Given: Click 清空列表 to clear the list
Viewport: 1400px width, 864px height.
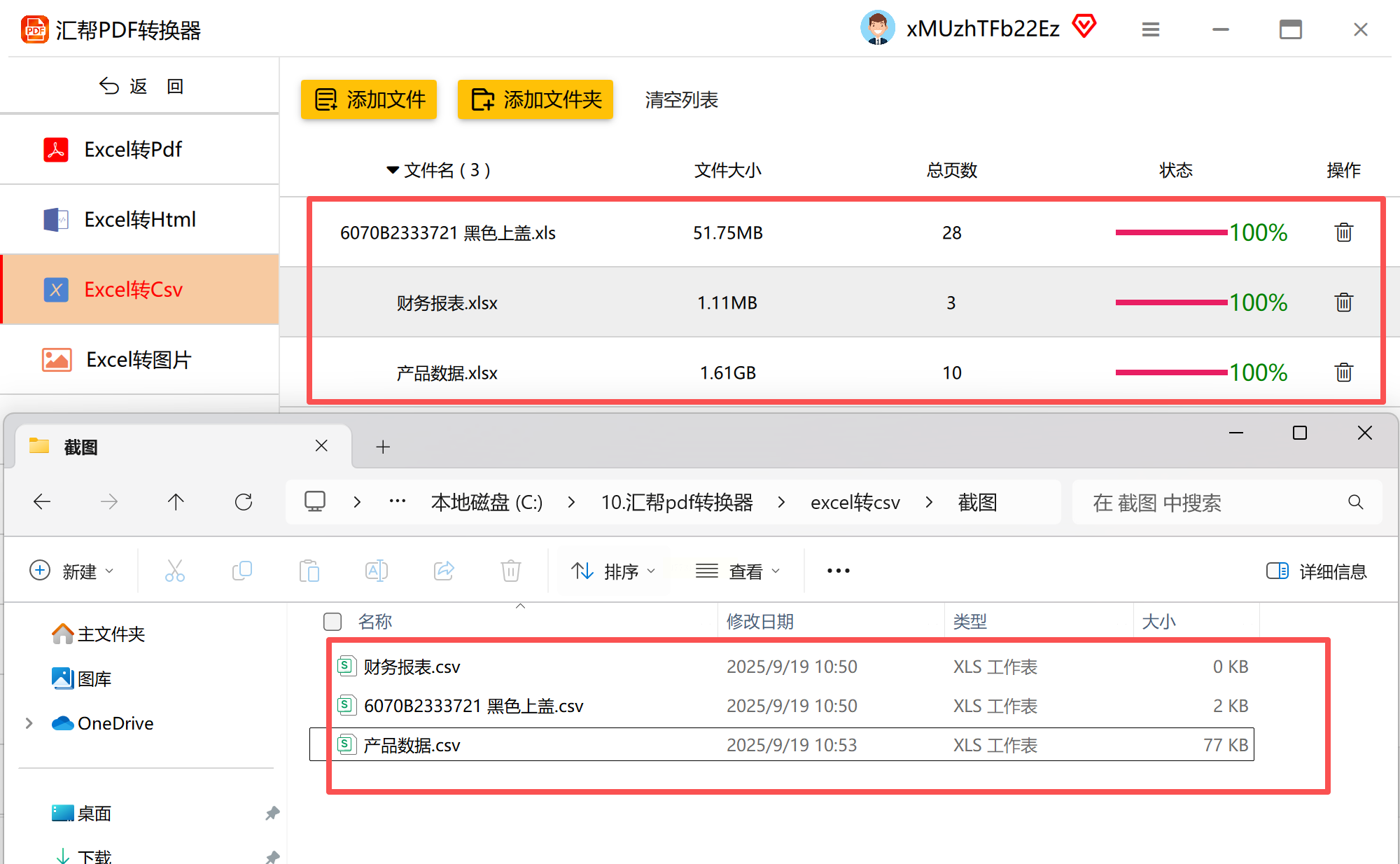Looking at the screenshot, I should (x=681, y=99).
